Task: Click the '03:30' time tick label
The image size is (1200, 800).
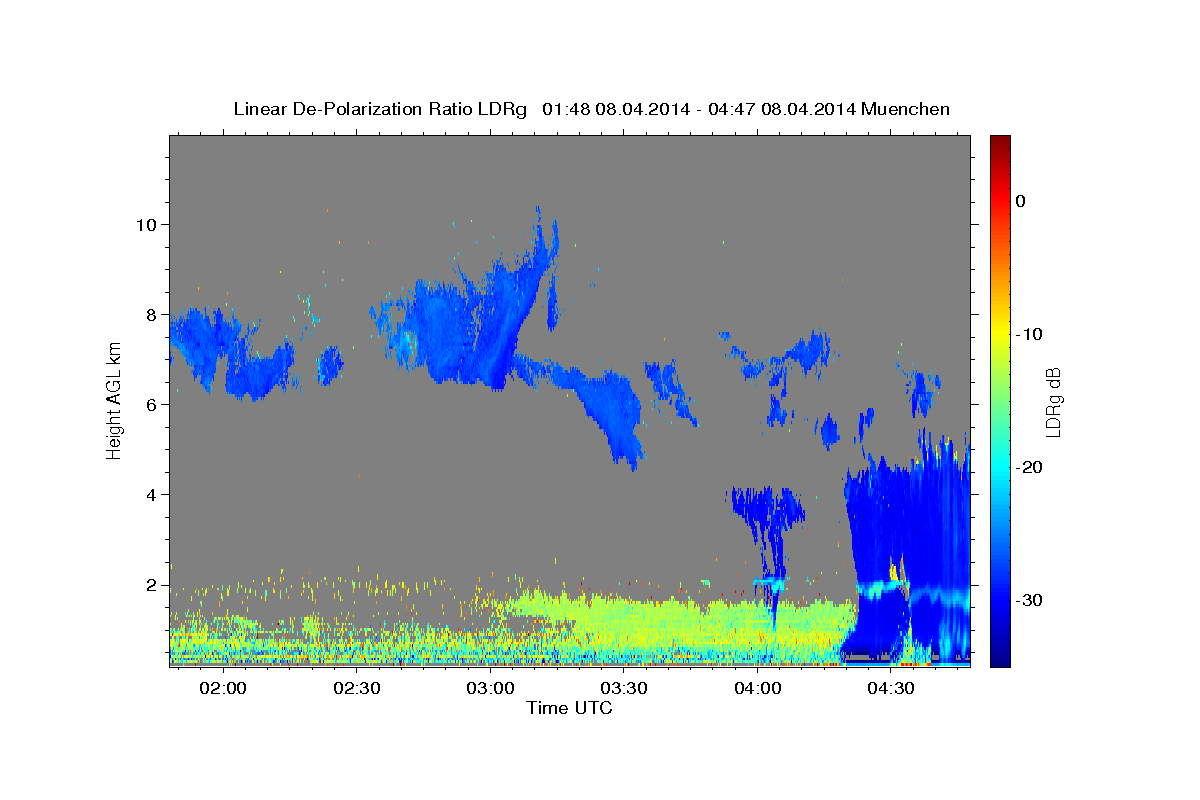Action: tap(624, 688)
